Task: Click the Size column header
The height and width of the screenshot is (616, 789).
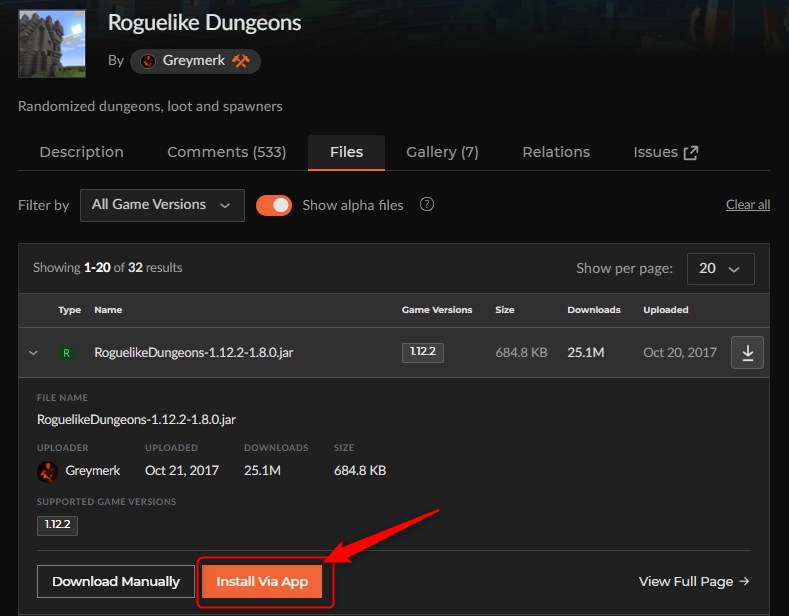Action: coord(505,310)
